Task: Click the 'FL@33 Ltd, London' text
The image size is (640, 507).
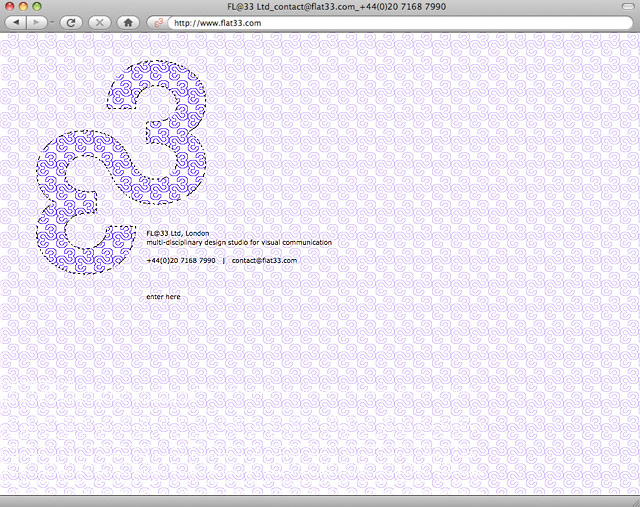Action: click(178, 233)
